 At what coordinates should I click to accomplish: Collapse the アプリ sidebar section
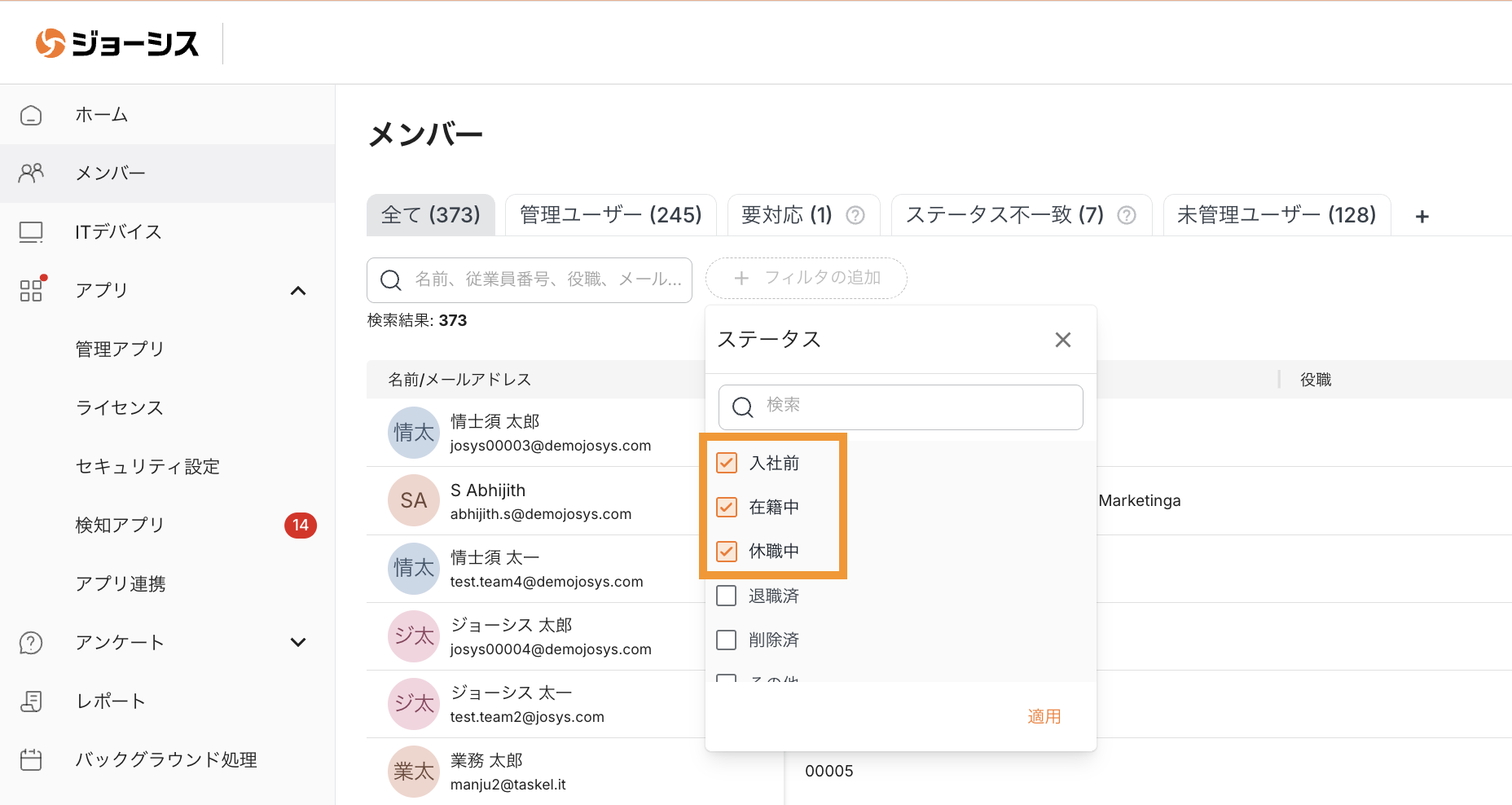298,291
